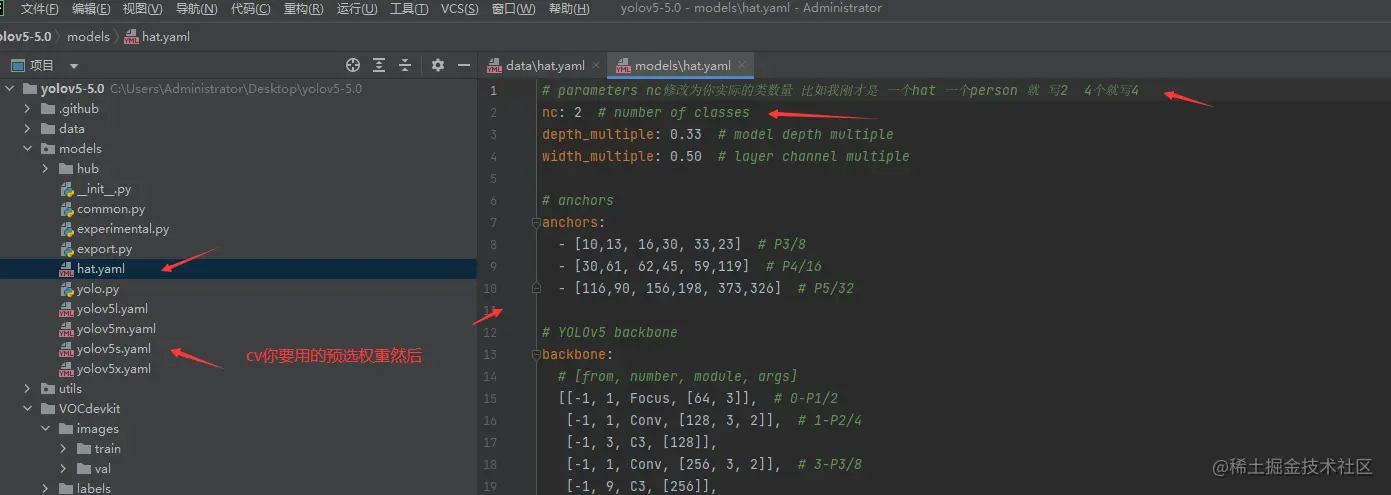Open the 工具(T) menu
This screenshot has width=1391, height=495.
click(409, 9)
